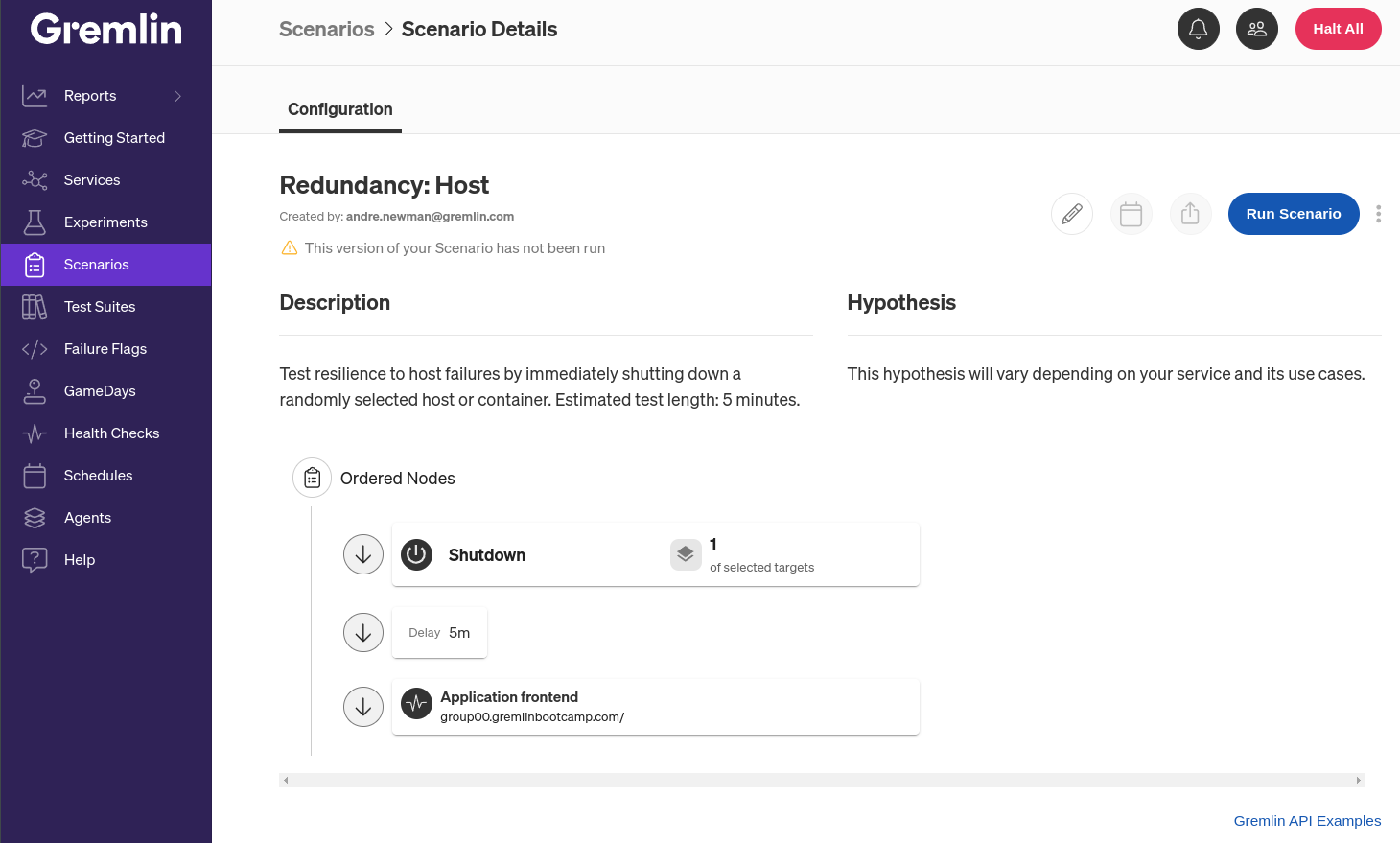Screen dimensions: 1400x843
Task: Select the Configuration tab
Action: (340, 109)
